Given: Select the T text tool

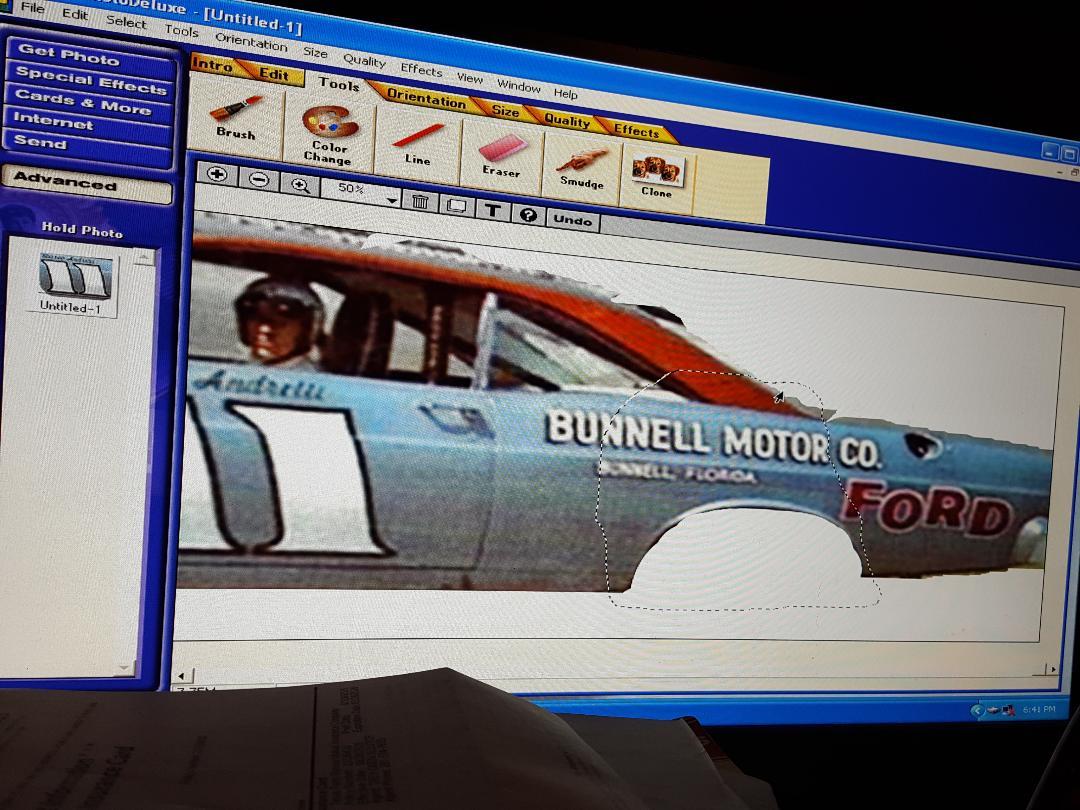Looking at the screenshot, I should 492,210.
